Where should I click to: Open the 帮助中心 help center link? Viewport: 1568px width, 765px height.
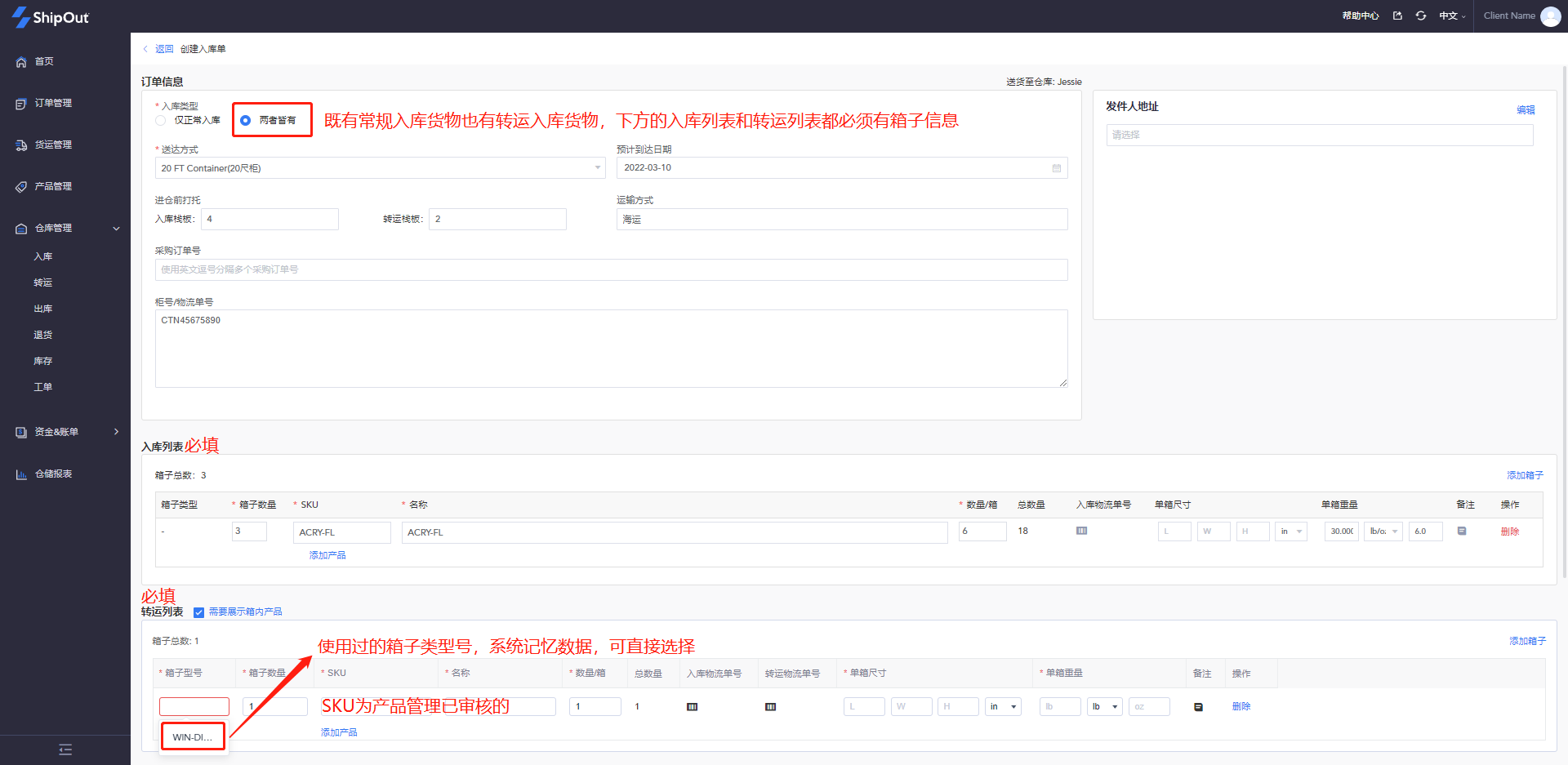tap(1361, 16)
